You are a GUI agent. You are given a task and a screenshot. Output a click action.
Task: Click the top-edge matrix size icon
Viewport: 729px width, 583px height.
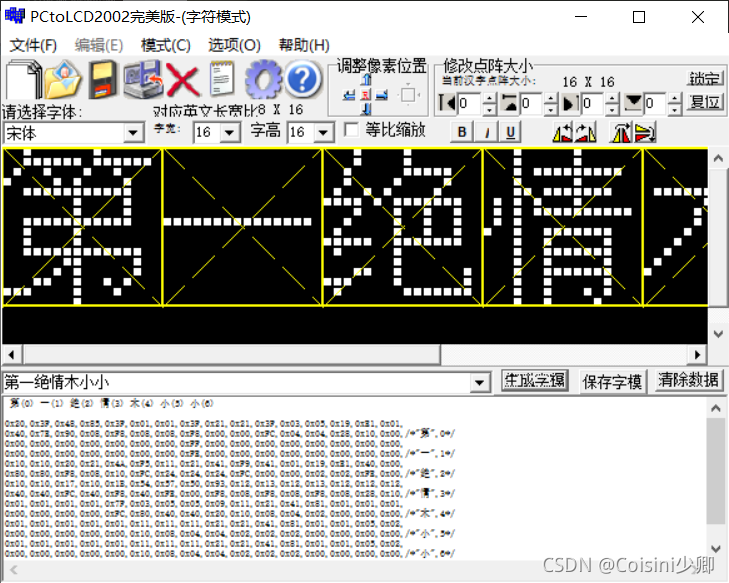510,102
